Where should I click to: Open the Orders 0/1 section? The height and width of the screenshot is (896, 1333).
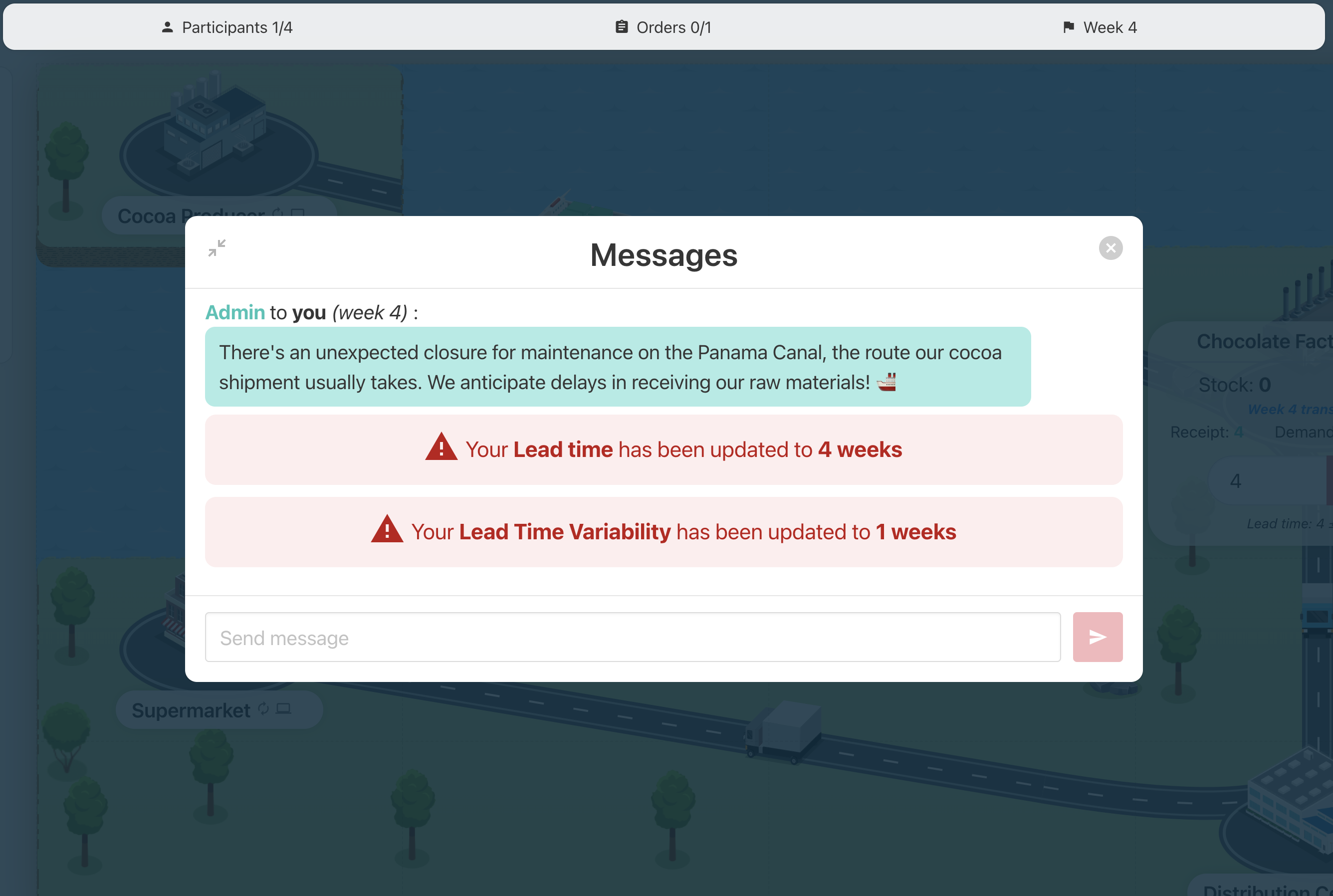click(x=673, y=27)
